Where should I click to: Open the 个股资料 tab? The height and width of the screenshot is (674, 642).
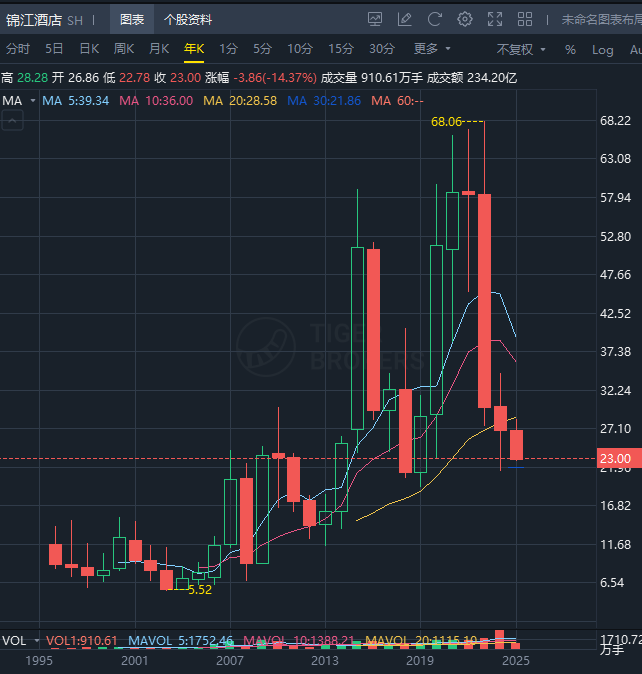188,19
